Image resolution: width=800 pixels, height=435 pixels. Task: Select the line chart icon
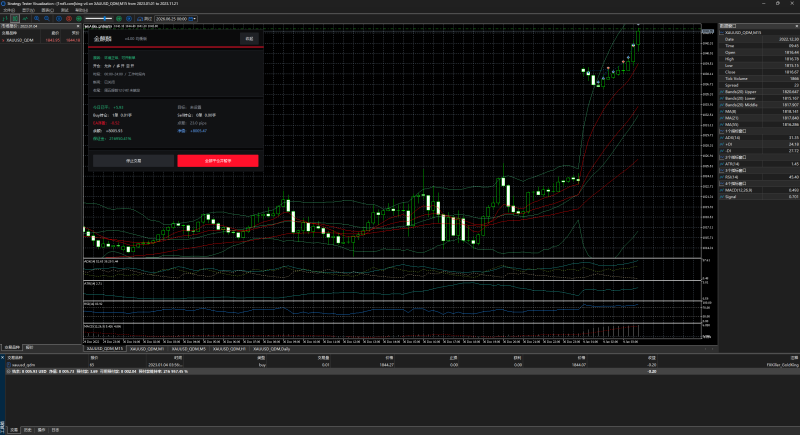pyautogui.click(x=25, y=19)
